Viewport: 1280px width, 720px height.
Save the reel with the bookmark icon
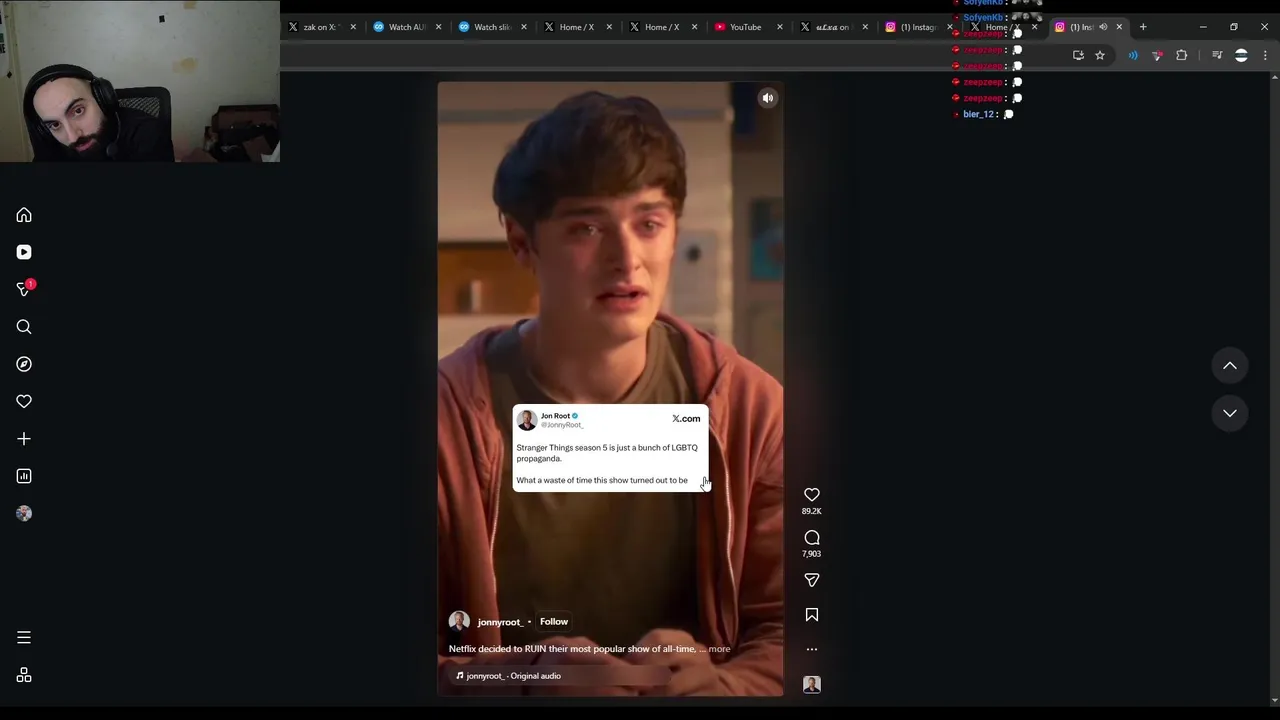[x=812, y=615]
